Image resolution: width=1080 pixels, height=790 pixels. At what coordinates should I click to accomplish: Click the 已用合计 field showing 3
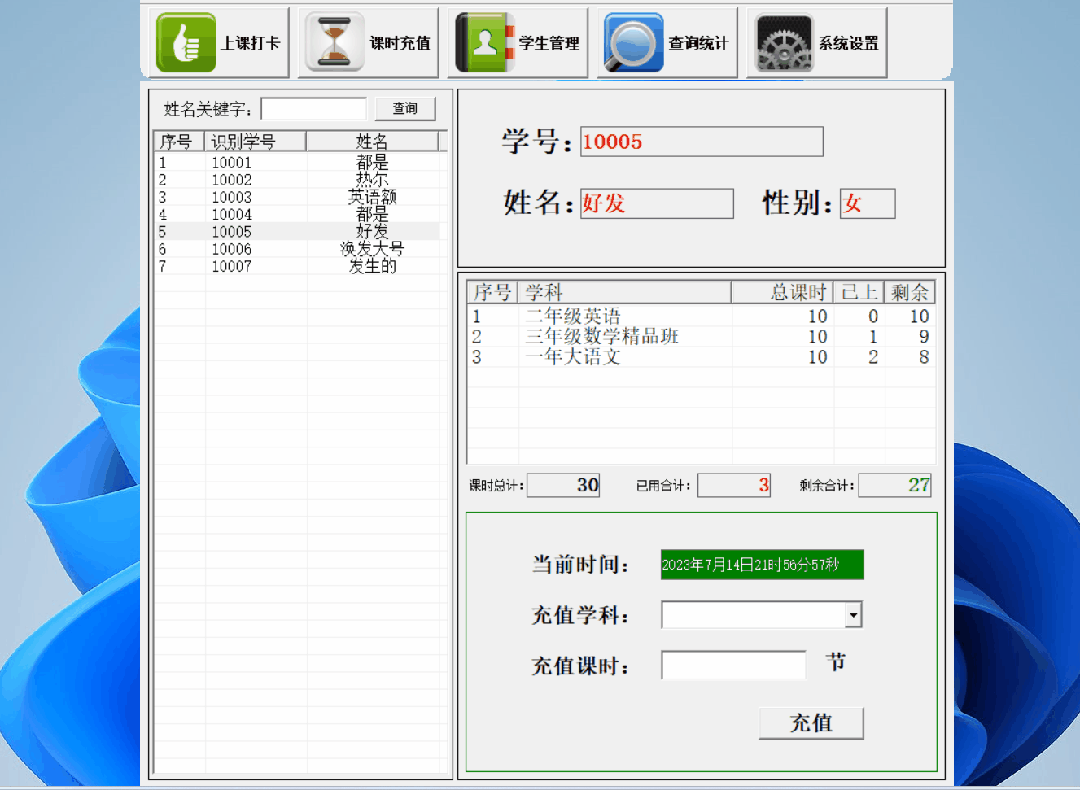(734, 485)
